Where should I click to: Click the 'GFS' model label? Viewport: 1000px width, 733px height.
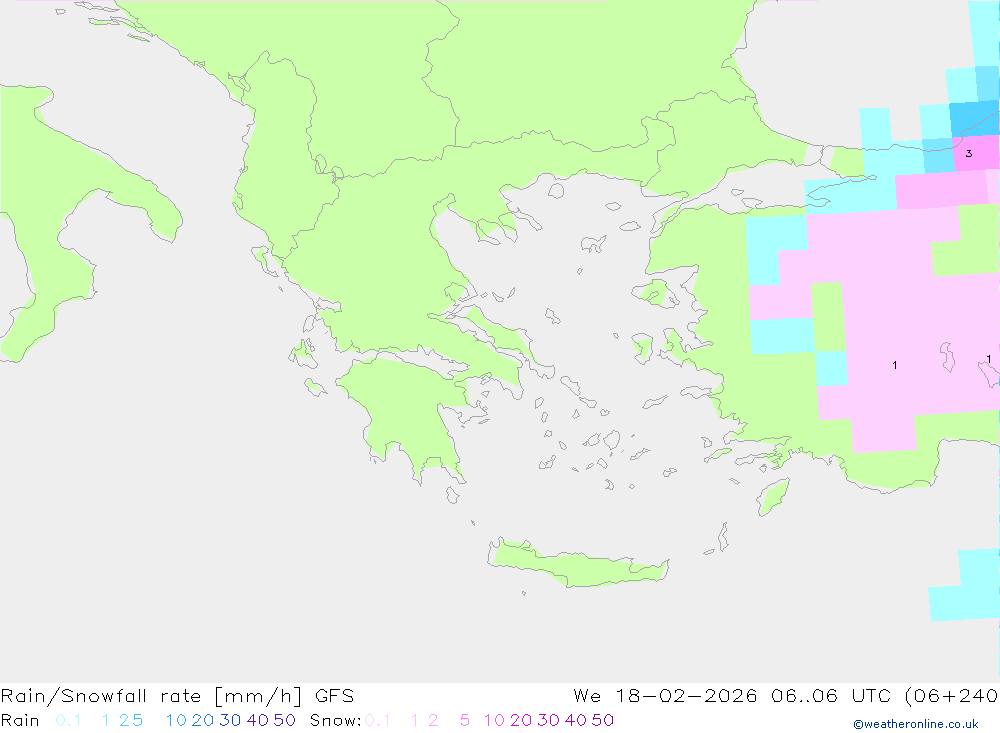335,696
